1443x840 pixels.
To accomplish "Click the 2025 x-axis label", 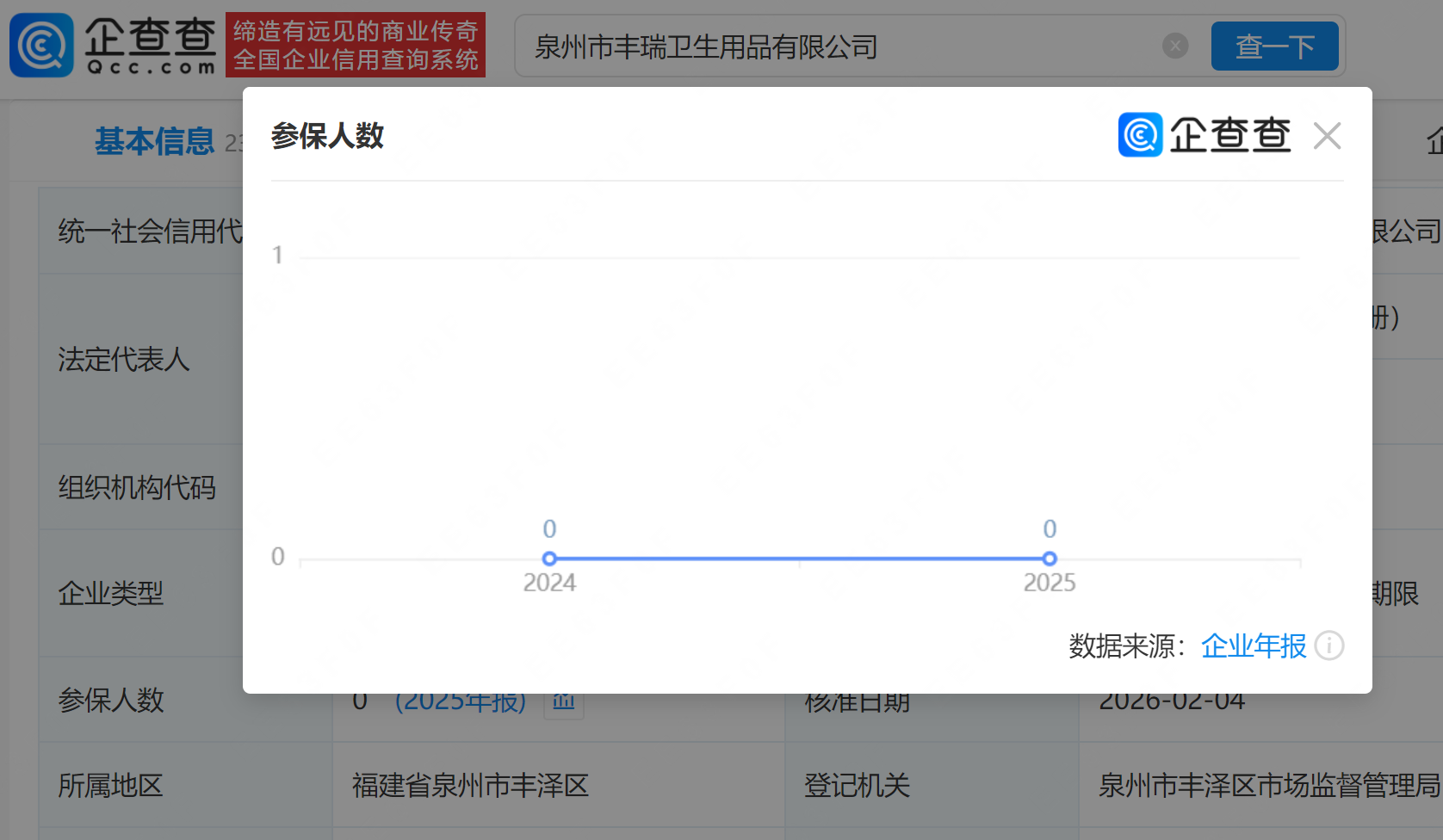I will tap(1050, 583).
